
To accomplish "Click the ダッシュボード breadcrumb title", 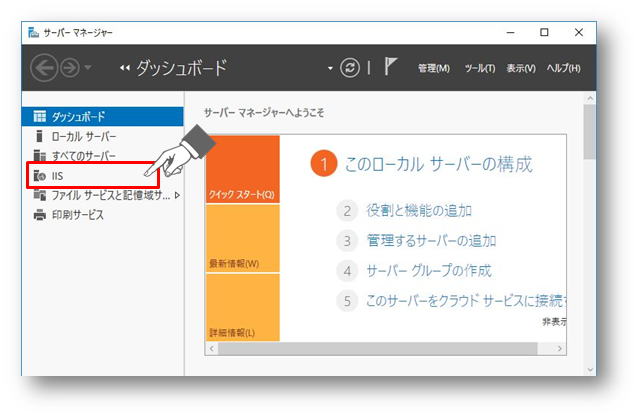I will click(181, 68).
